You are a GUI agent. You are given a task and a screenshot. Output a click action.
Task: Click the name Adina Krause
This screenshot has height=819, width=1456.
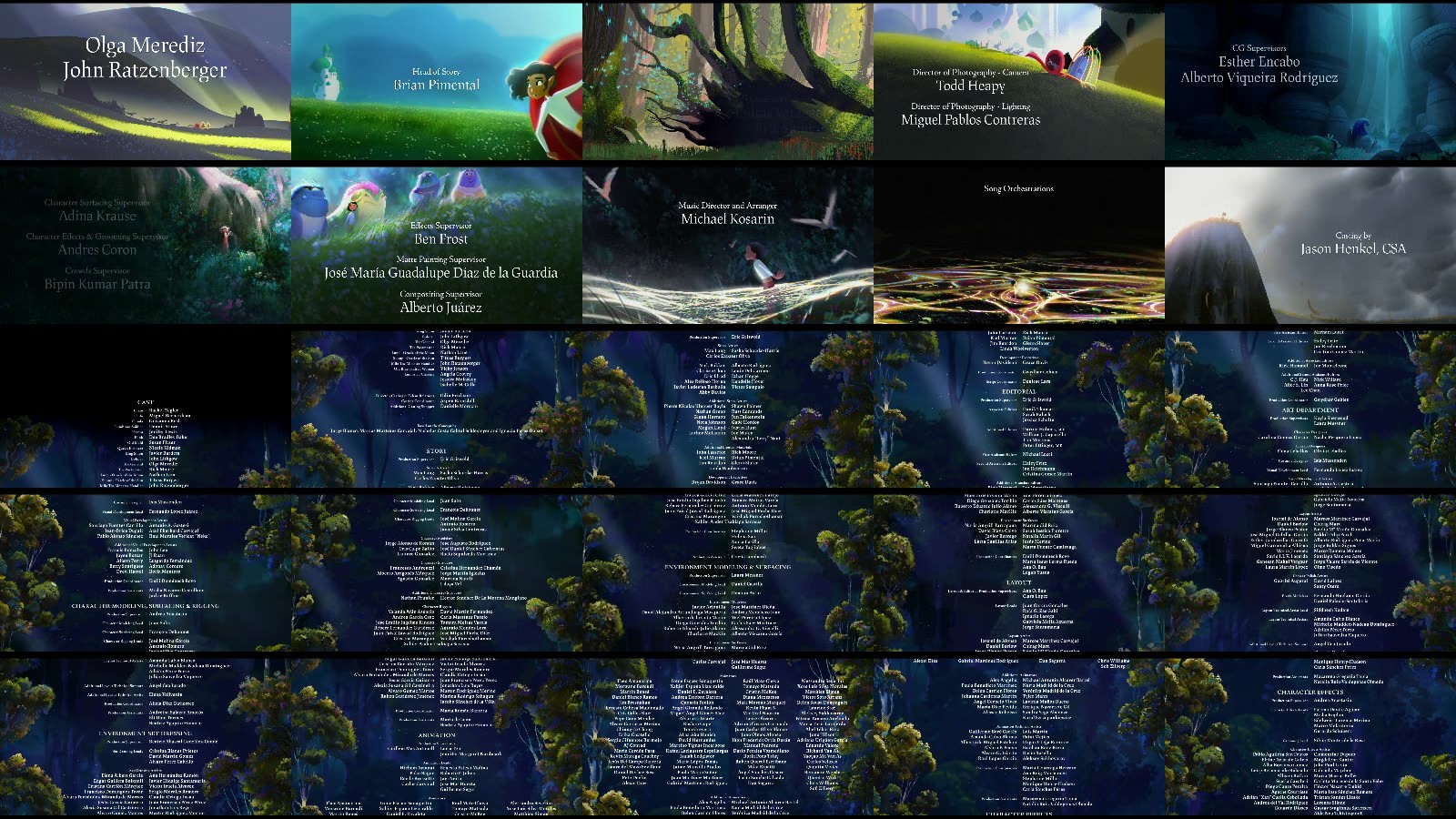(97, 216)
